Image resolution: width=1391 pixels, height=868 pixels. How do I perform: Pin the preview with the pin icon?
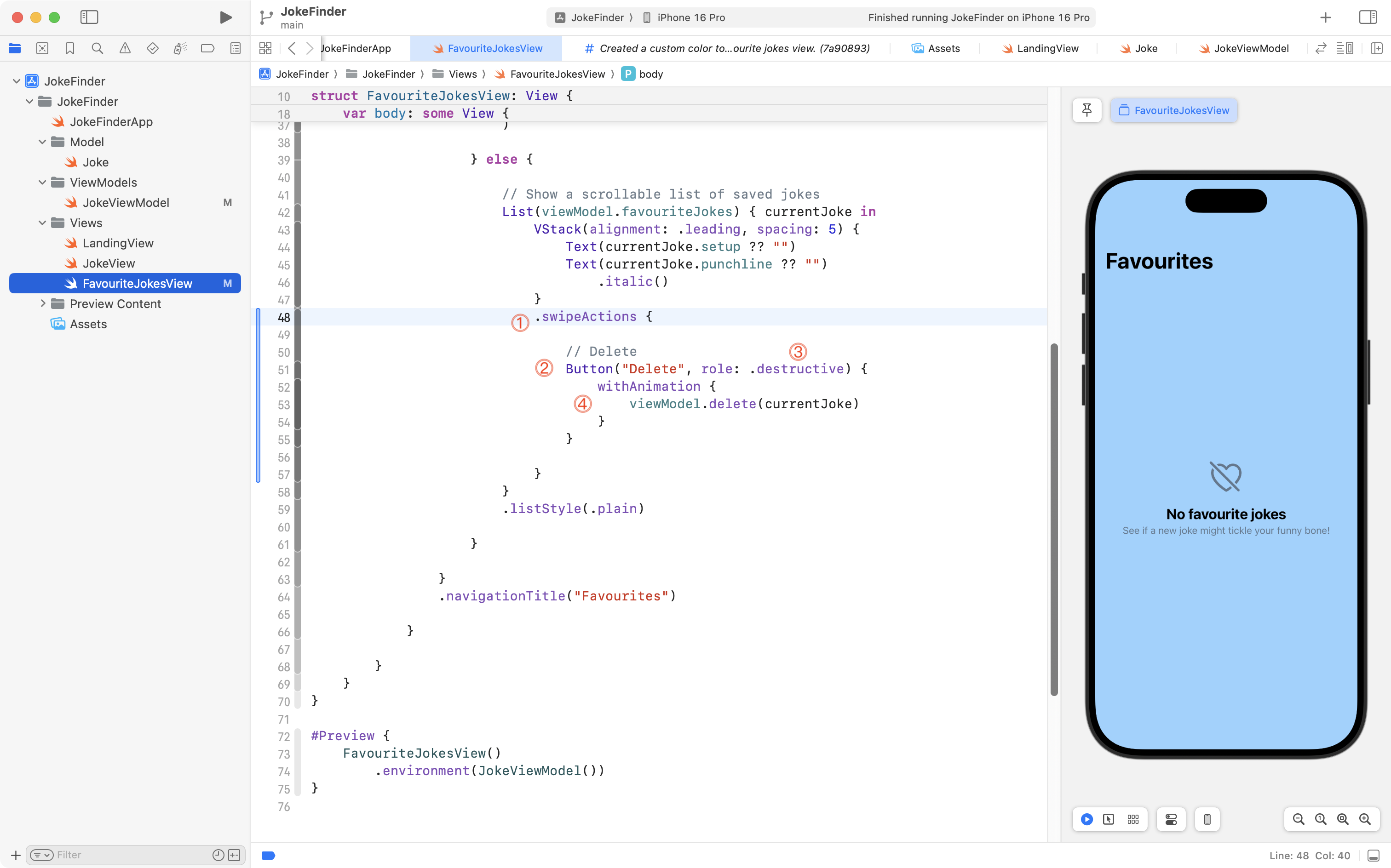coord(1086,110)
